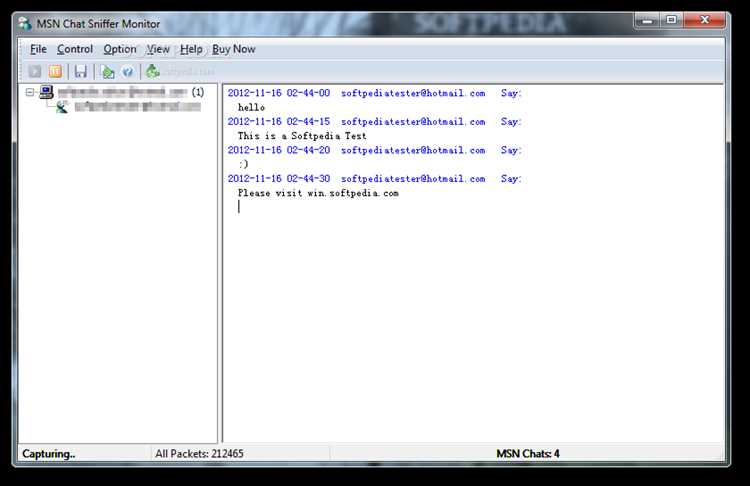This screenshot has width=750, height=486.
Task: Click the blurred text next to register icon
Action: (189, 72)
